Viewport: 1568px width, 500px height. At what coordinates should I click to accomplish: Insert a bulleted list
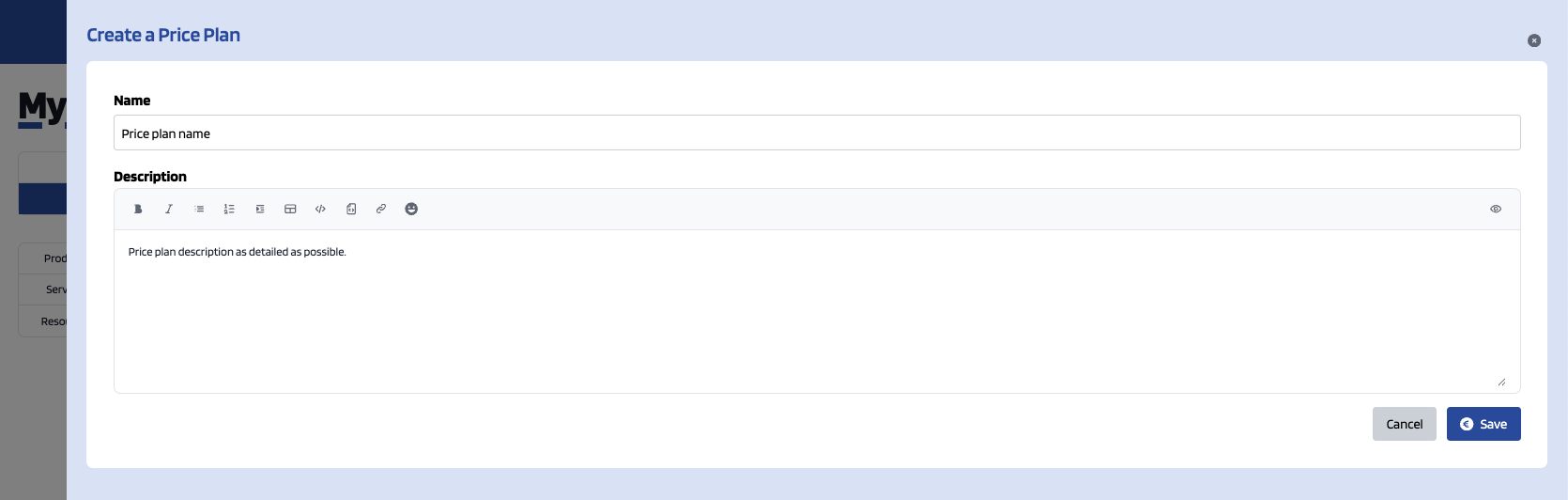point(199,209)
